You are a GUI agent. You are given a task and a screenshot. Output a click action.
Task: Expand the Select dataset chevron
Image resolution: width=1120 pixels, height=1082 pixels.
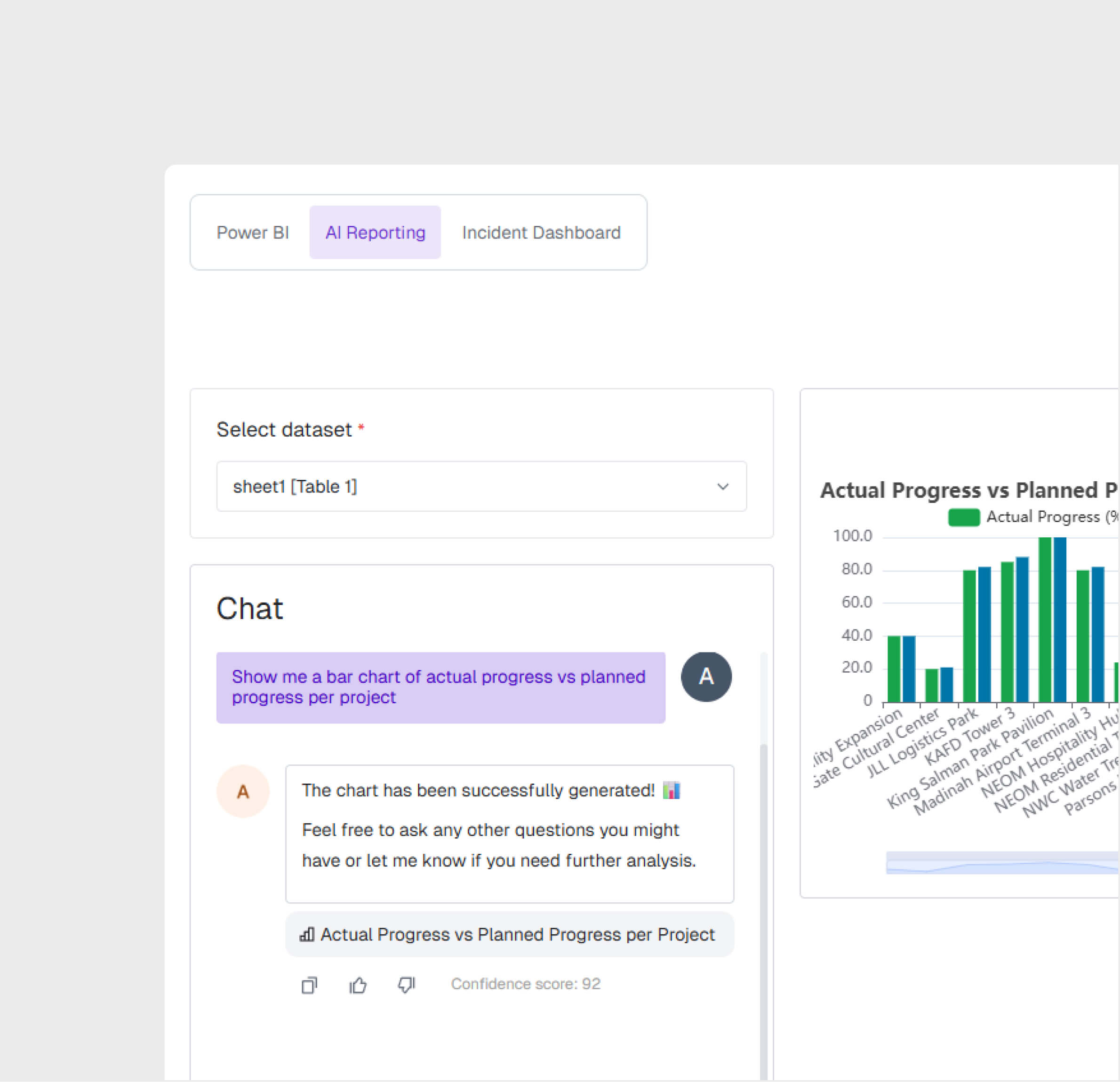coord(723,486)
